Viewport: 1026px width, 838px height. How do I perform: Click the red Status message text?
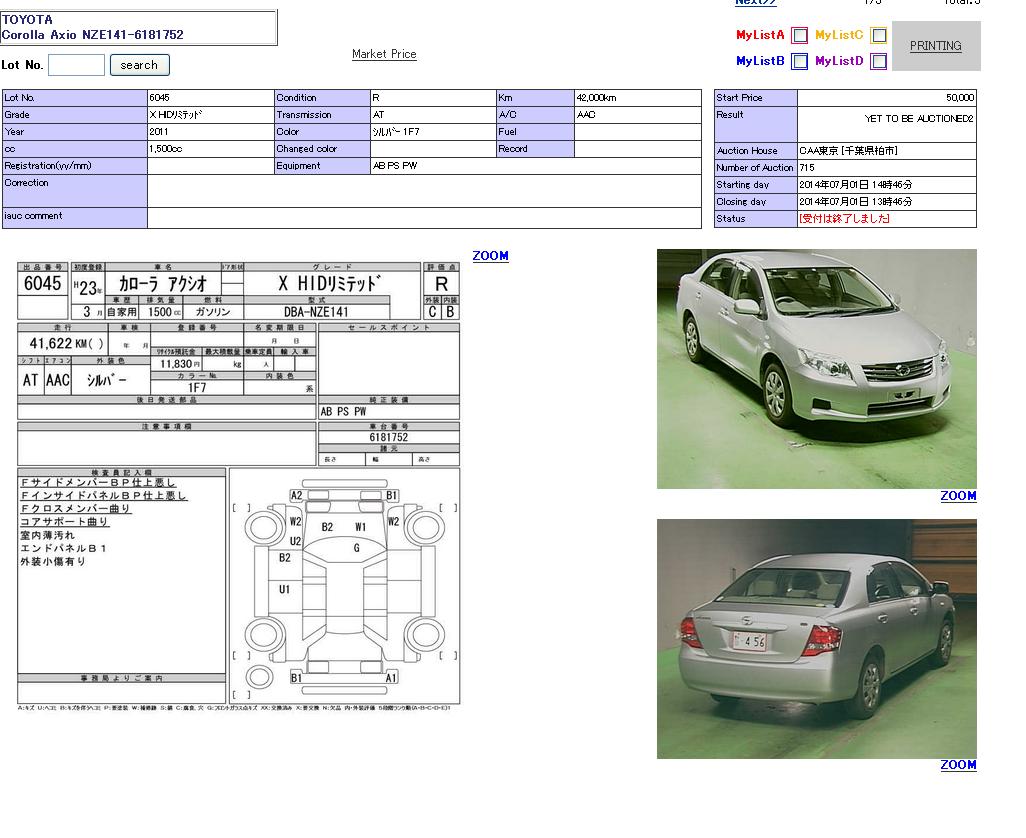(x=844, y=219)
